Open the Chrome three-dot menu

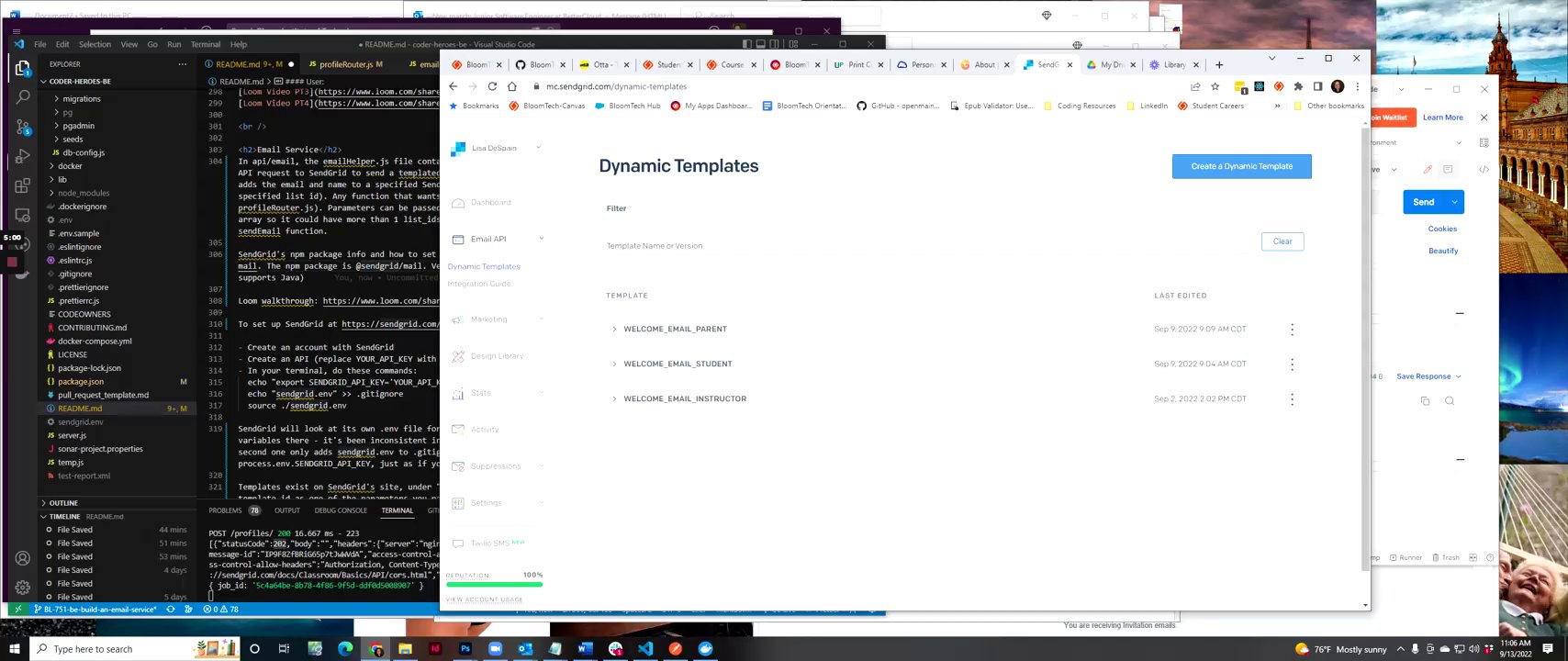point(1357,86)
